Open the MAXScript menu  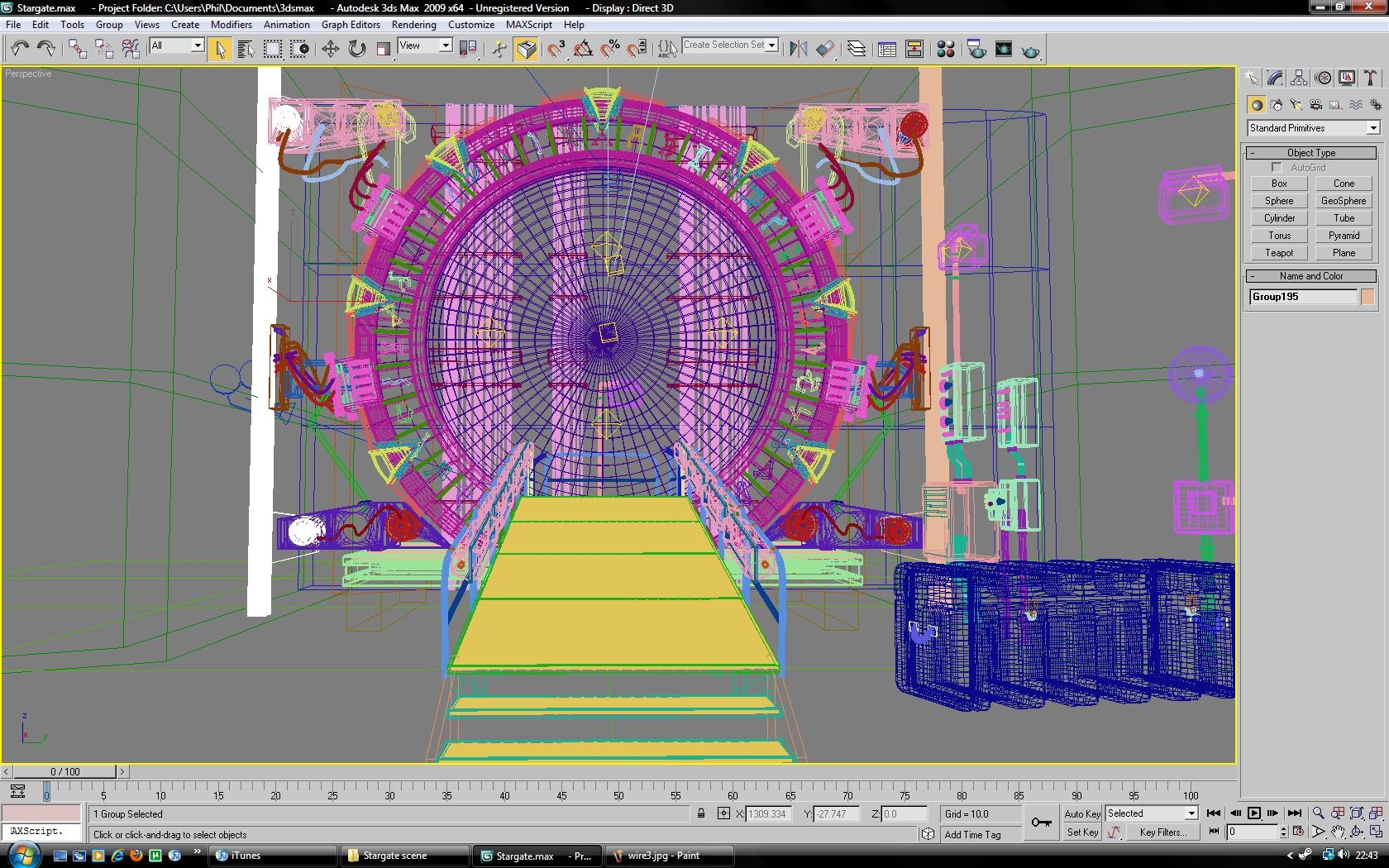click(528, 25)
